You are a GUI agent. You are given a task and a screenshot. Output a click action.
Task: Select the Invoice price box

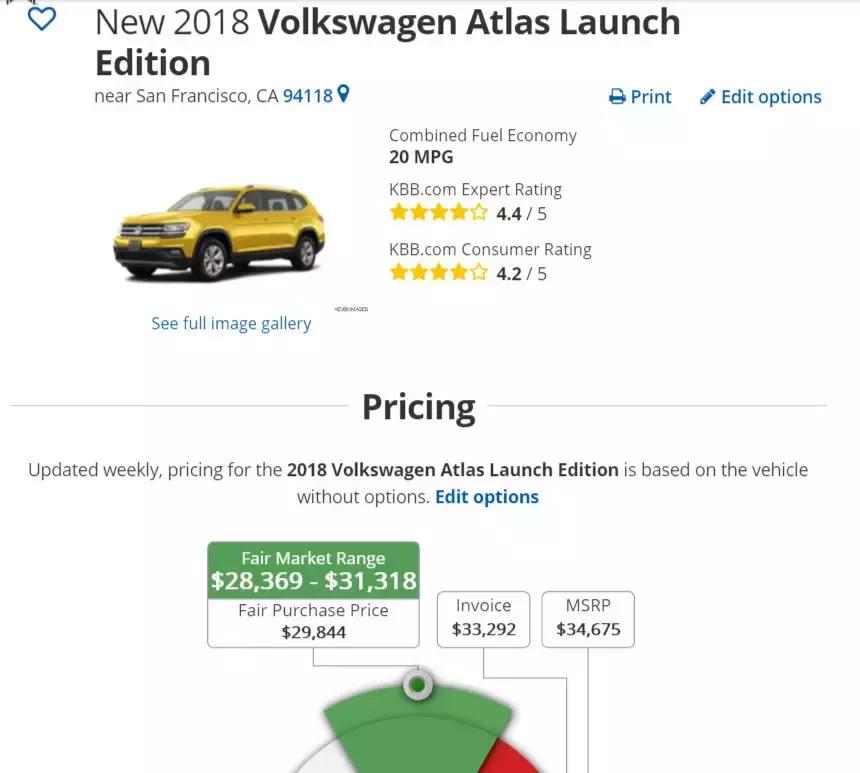pyautogui.click(x=483, y=618)
